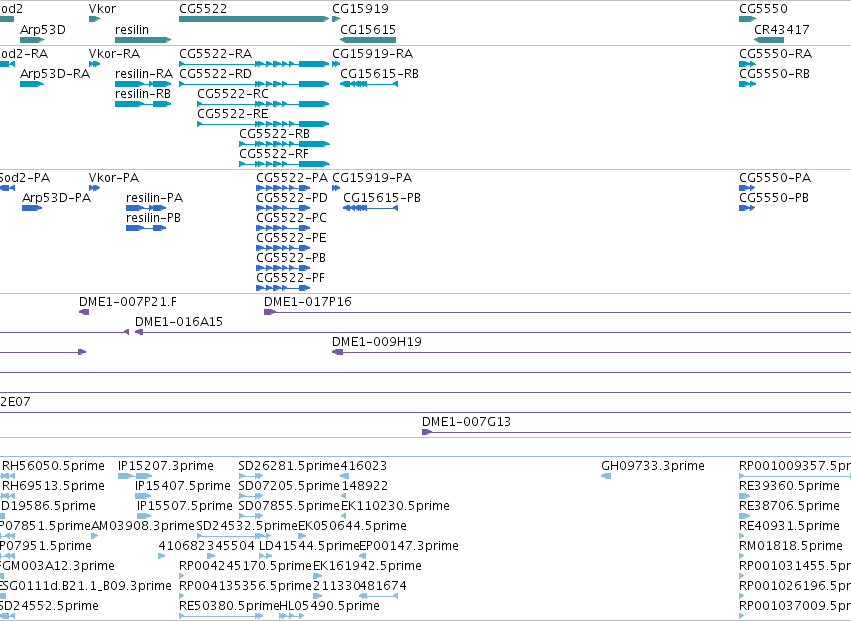Select EST IP15207.3prime label
This screenshot has width=851, height=621.
[166, 466]
